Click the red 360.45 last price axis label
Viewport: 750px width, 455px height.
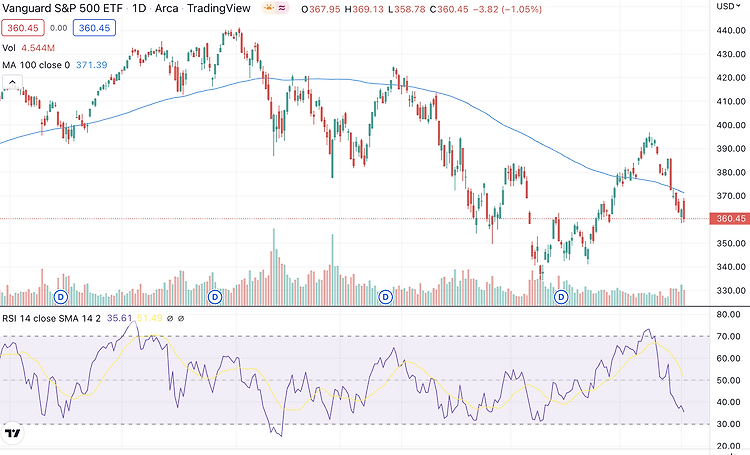click(x=728, y=219)
